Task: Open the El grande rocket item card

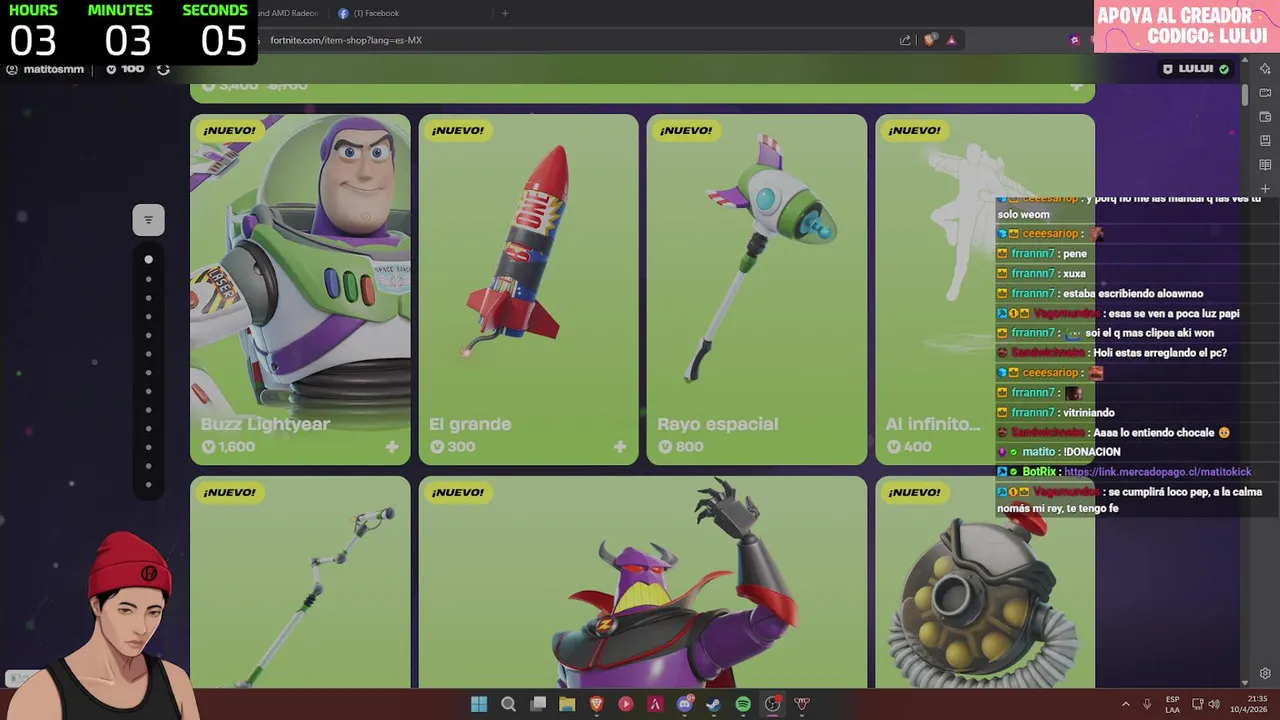Action: (528, 289)
